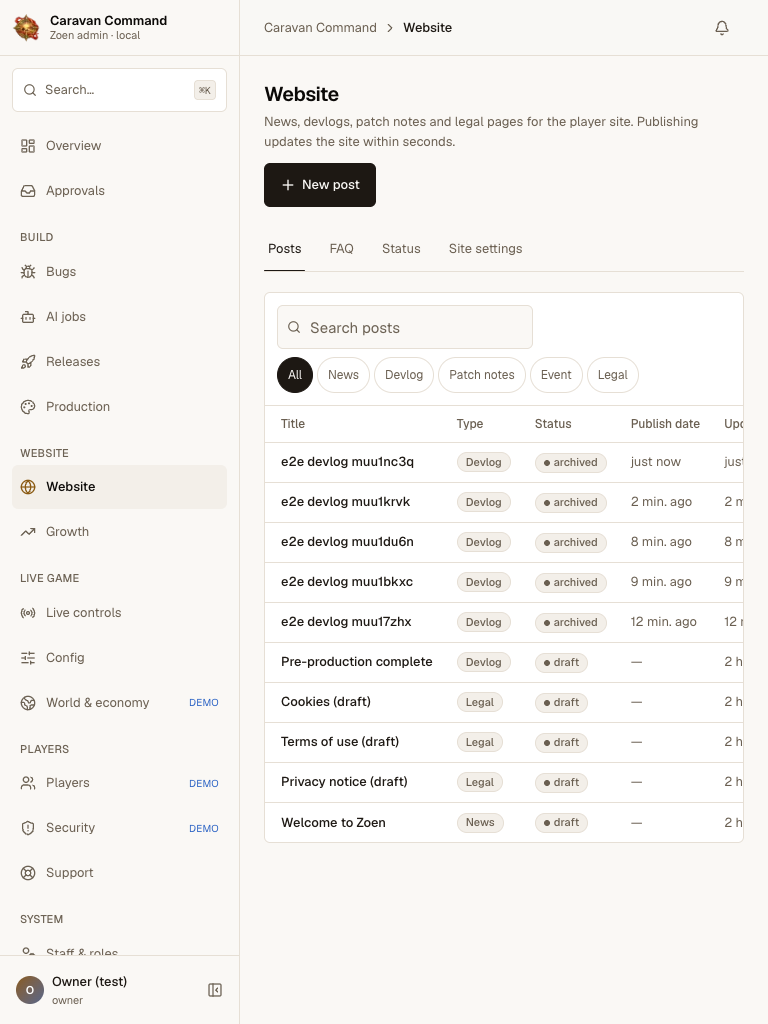Focus the sidebar Search field
The image size is (768, 1024).
click(x=120, y=90)
